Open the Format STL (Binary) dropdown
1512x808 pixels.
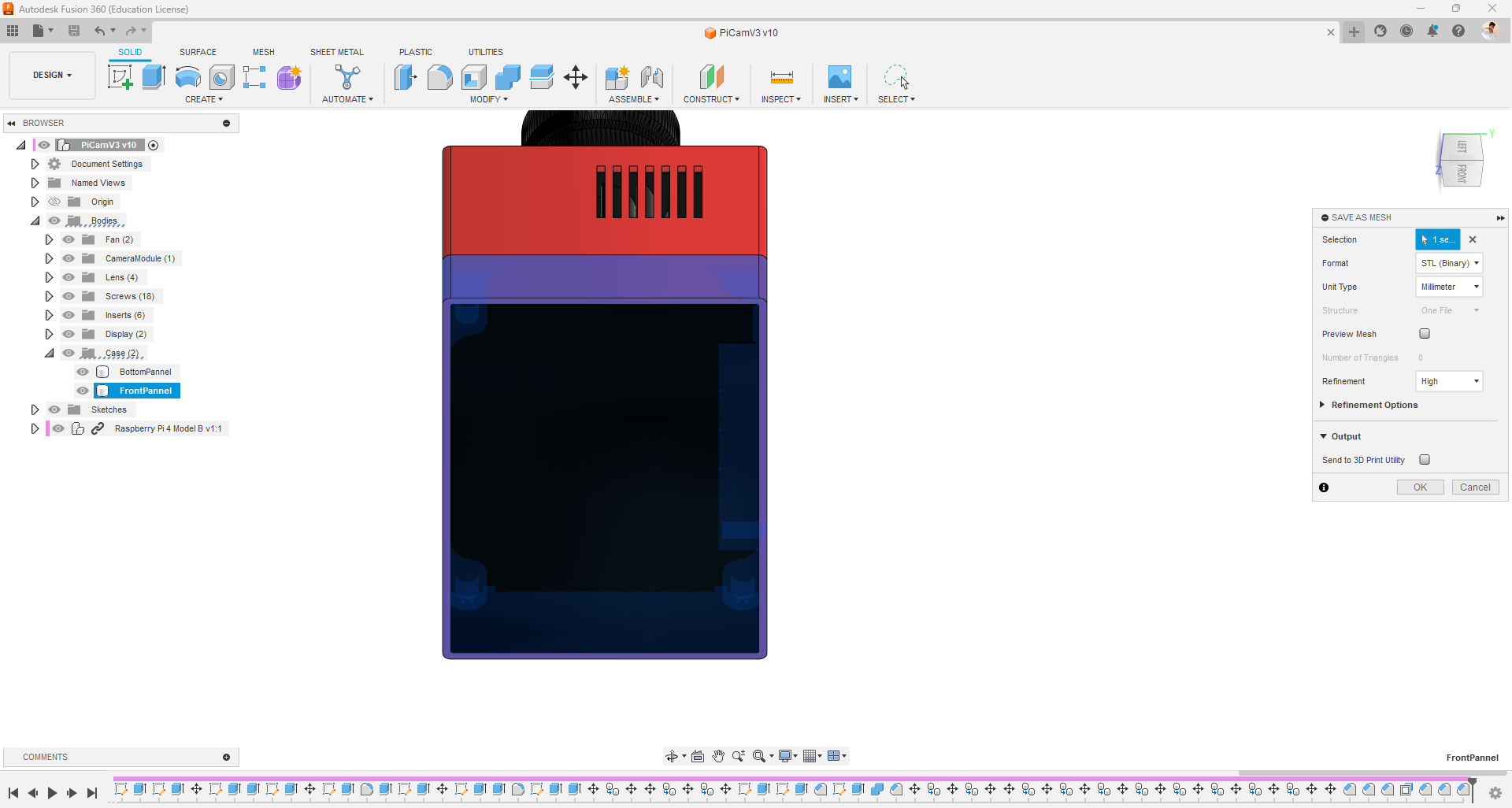click(x=1449, y=263)
